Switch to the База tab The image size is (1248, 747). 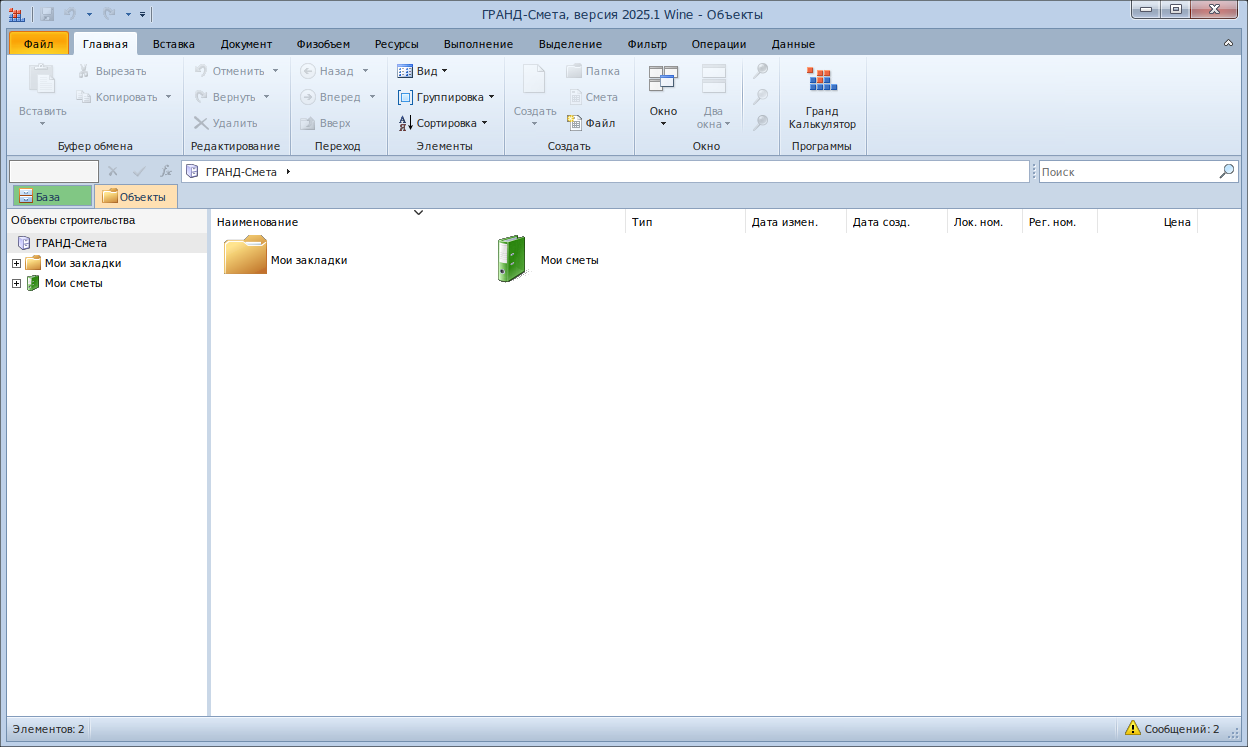(52, 197)
